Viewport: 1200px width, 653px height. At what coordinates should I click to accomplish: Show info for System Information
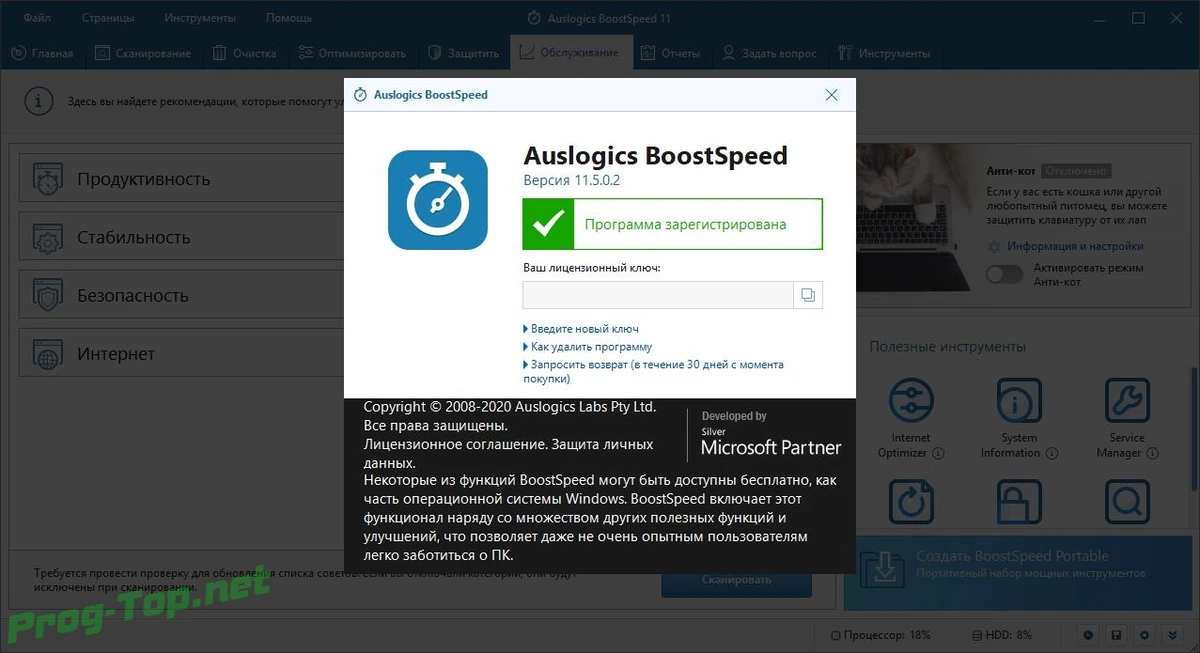(x=1052, y=453)
